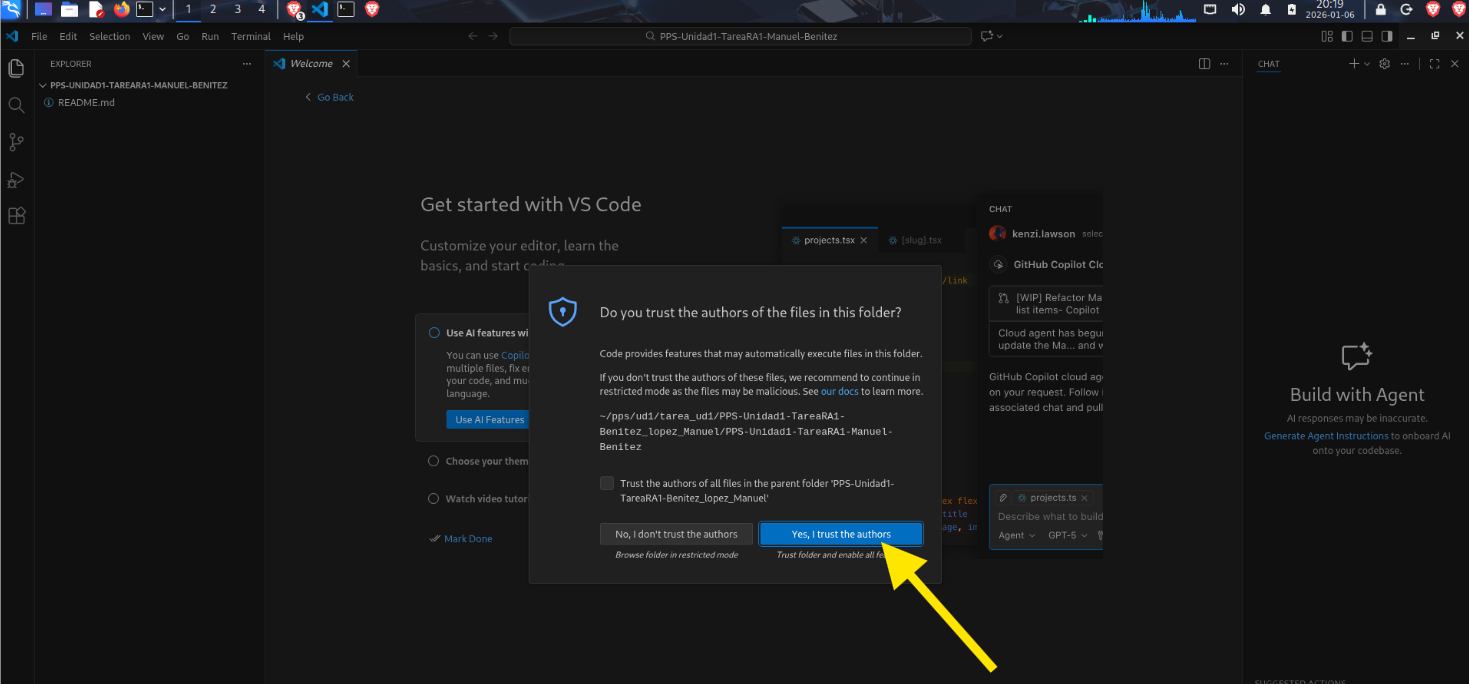
Task: Open the Help menu
Action: click(x=293, y=36)
